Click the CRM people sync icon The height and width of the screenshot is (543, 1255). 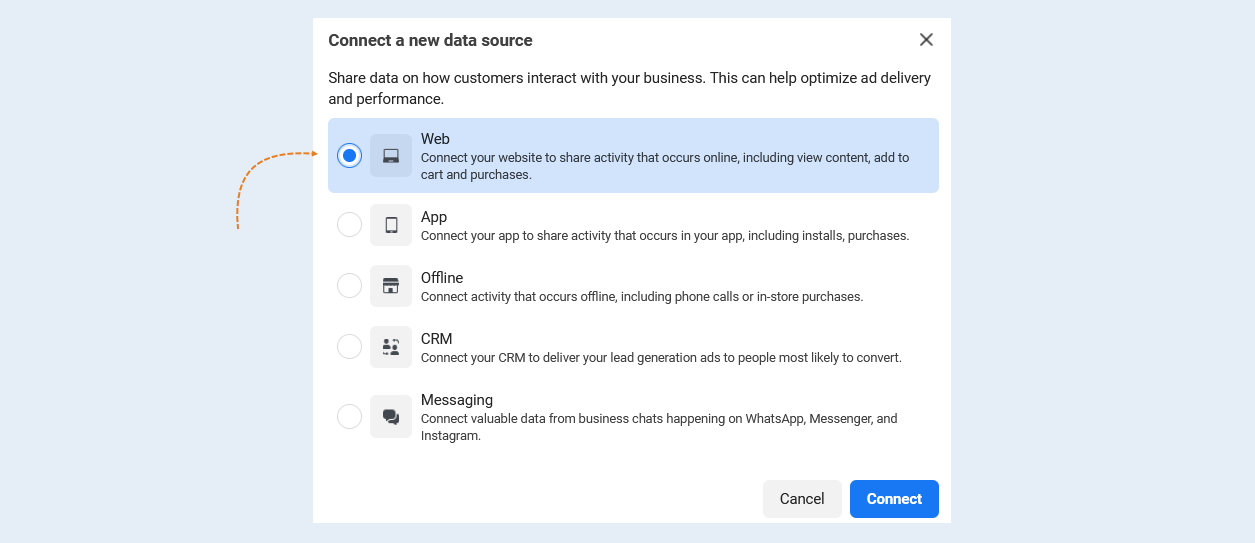click(x=391, y=347)
